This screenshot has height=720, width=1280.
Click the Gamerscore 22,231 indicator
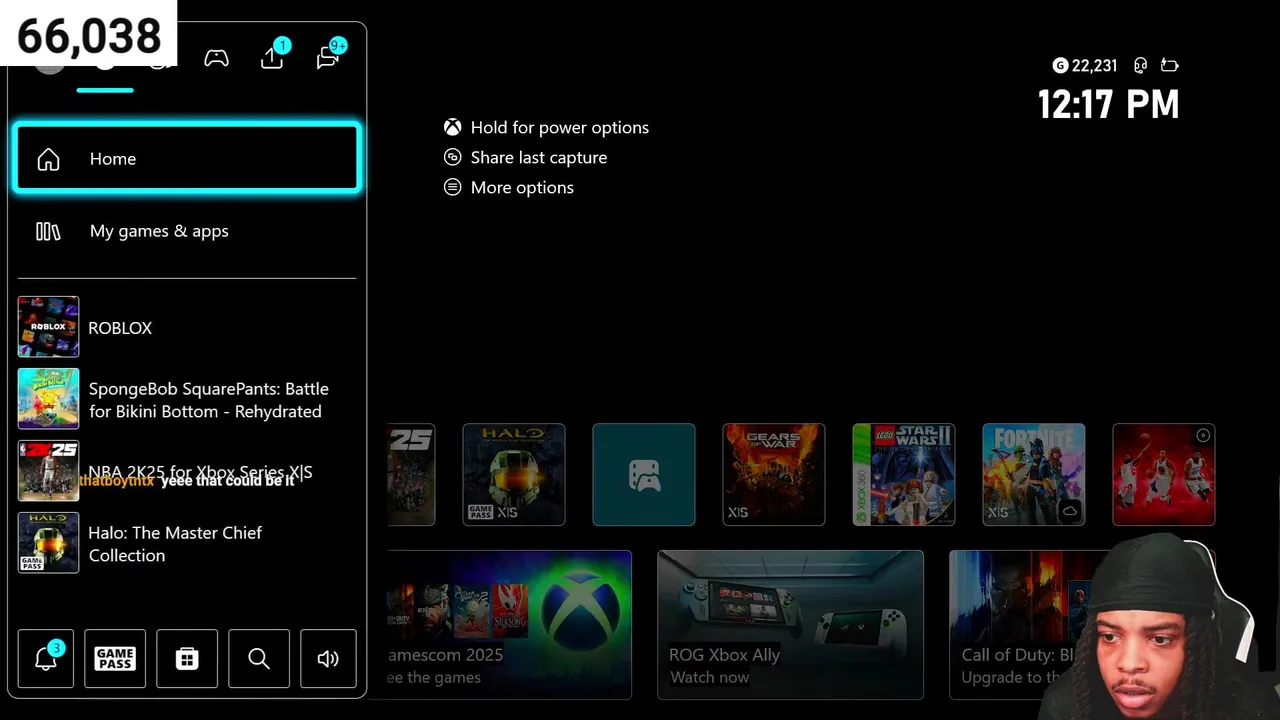(x=1085, y=65)
